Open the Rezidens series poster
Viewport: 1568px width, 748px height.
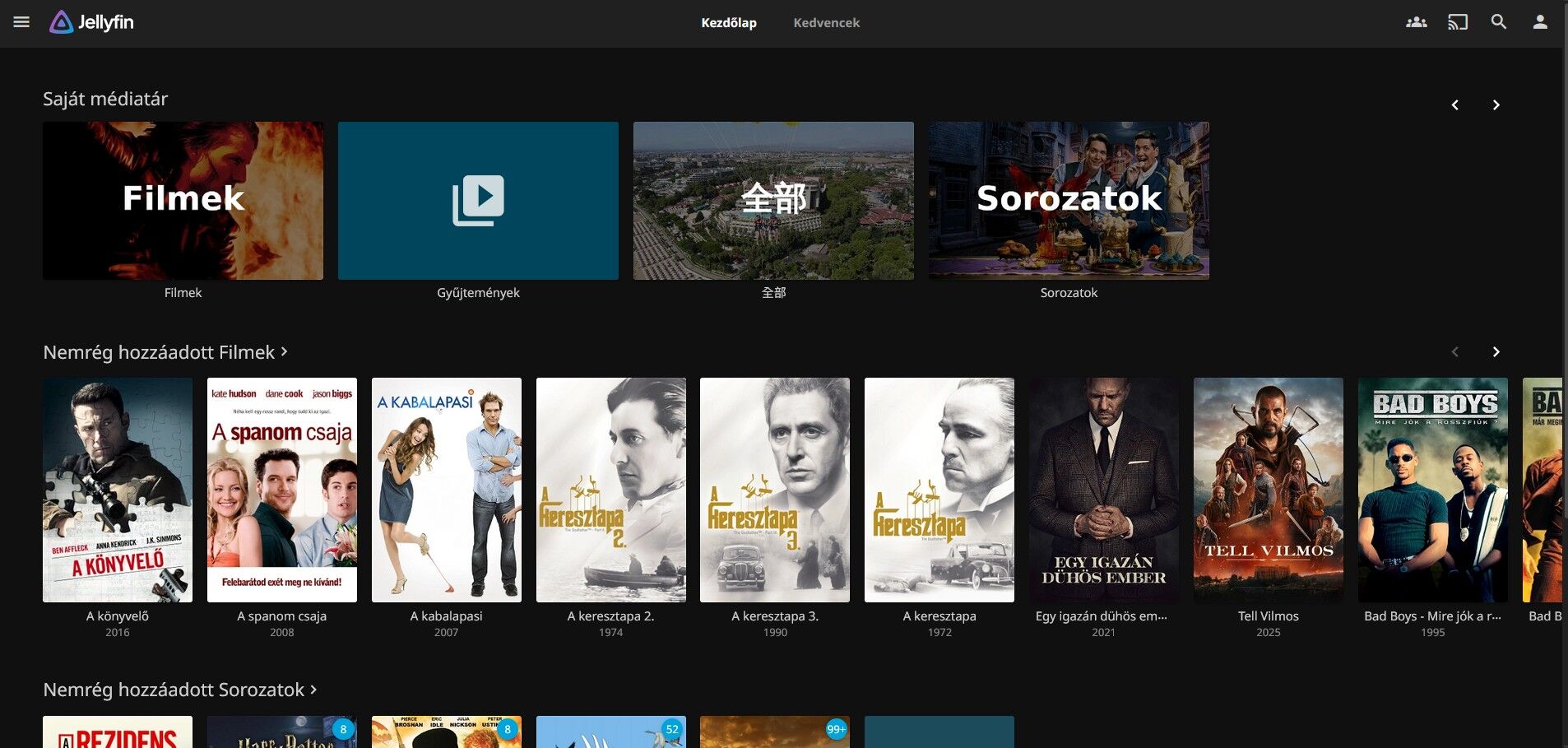(118, 732)
